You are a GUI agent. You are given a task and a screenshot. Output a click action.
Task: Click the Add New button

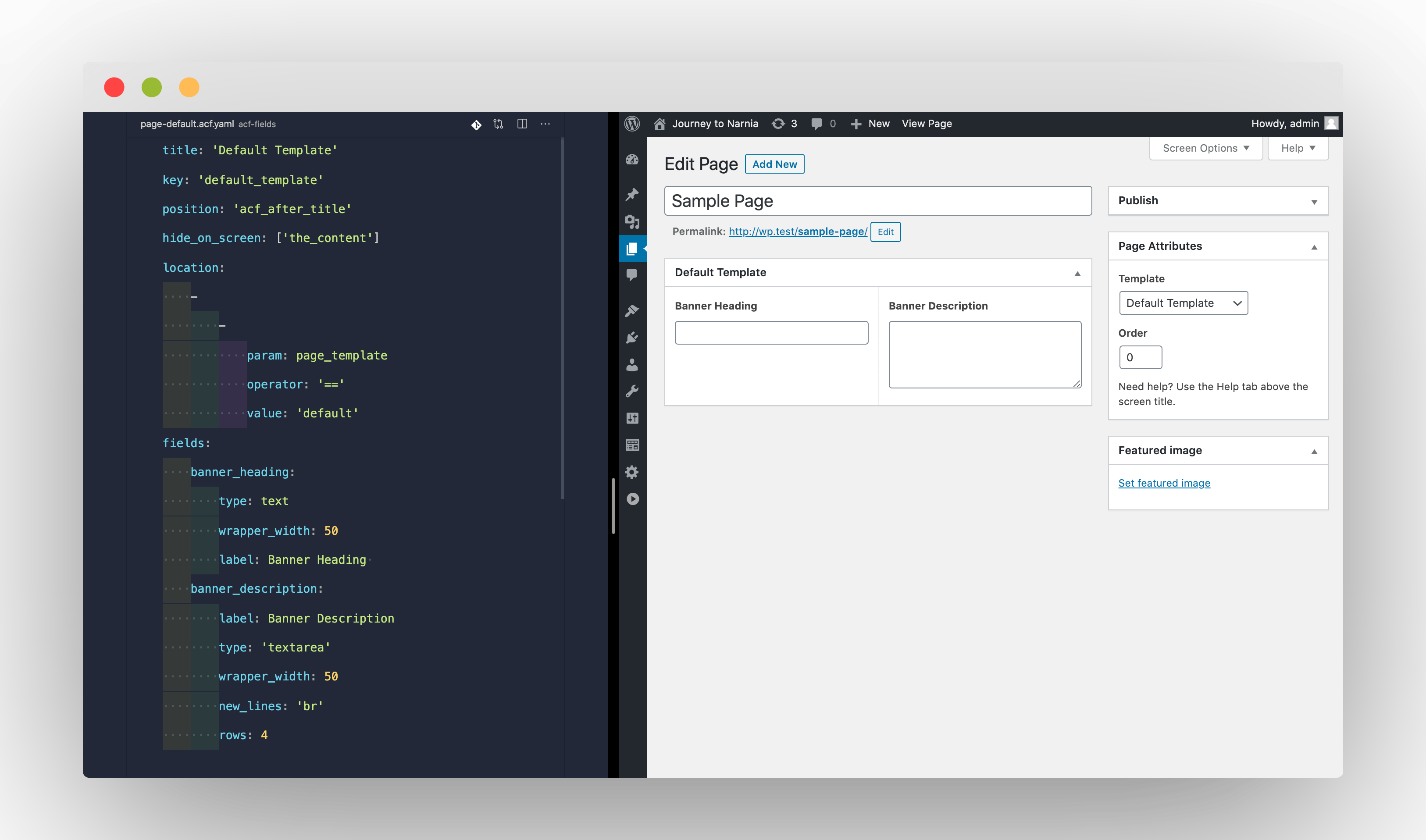(774, 164)
